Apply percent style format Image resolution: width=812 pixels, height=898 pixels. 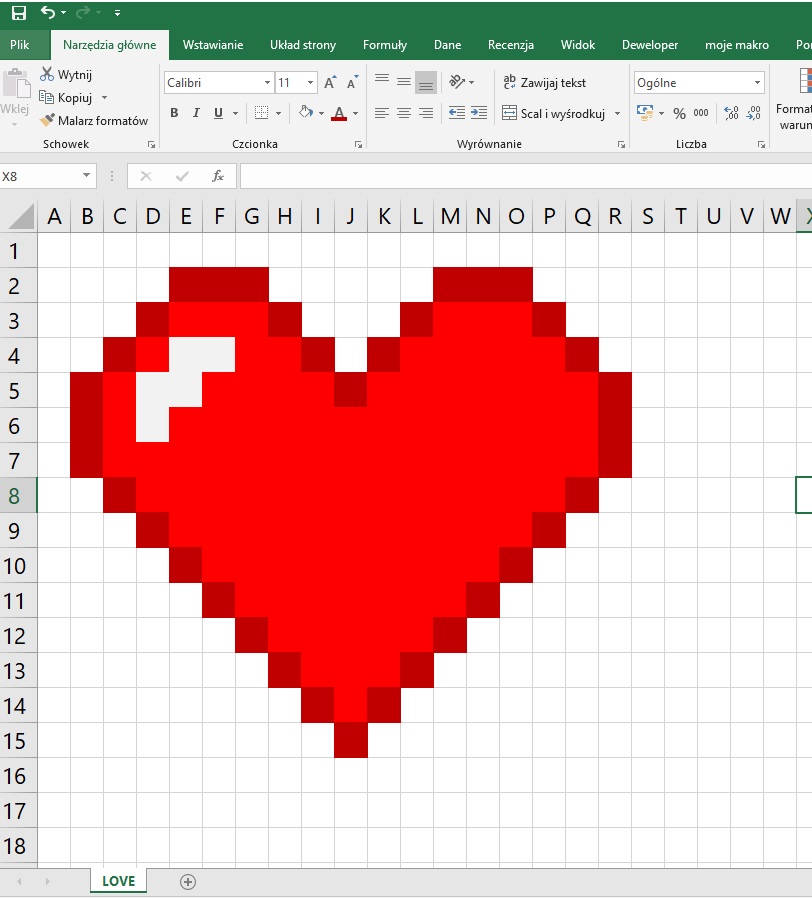(x=680, y=113)
